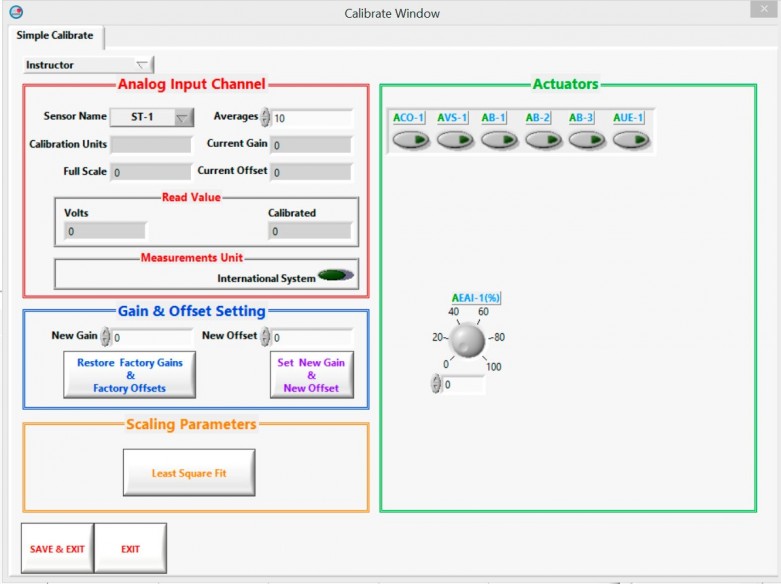Click the 100 mark on the knob scale
This screenshot has width=781, height=584.
(494, 367)
